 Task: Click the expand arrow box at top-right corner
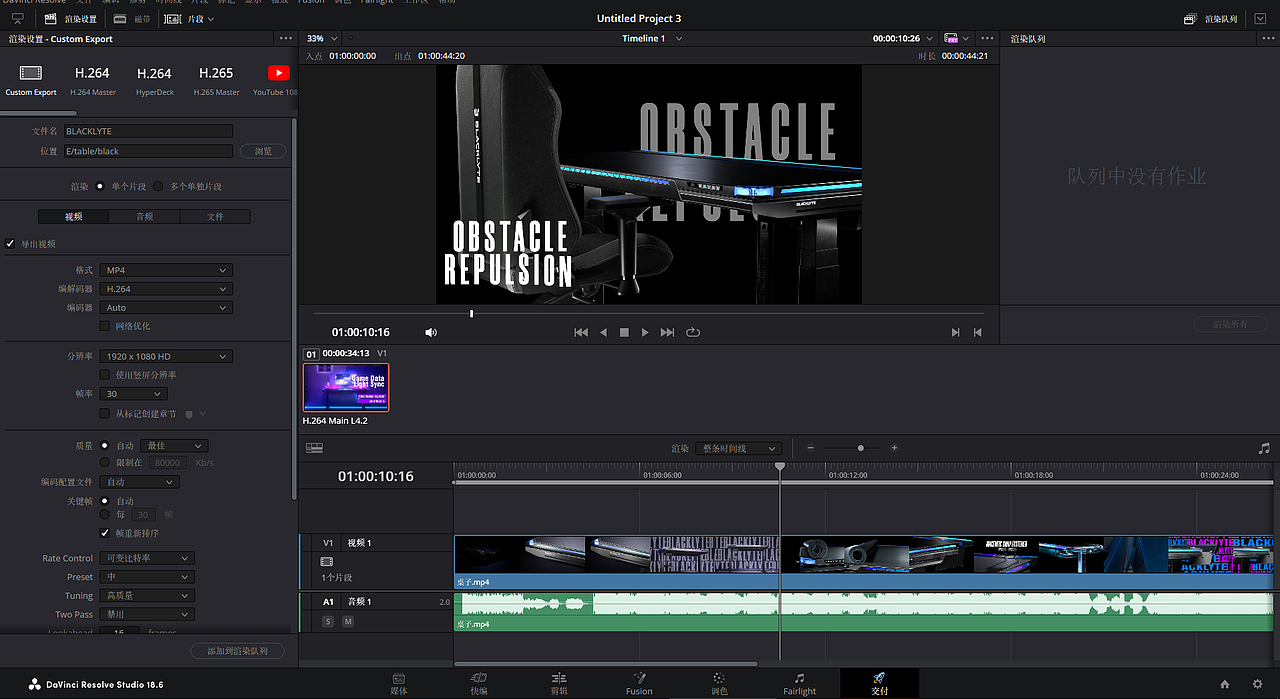(1259, 19)
